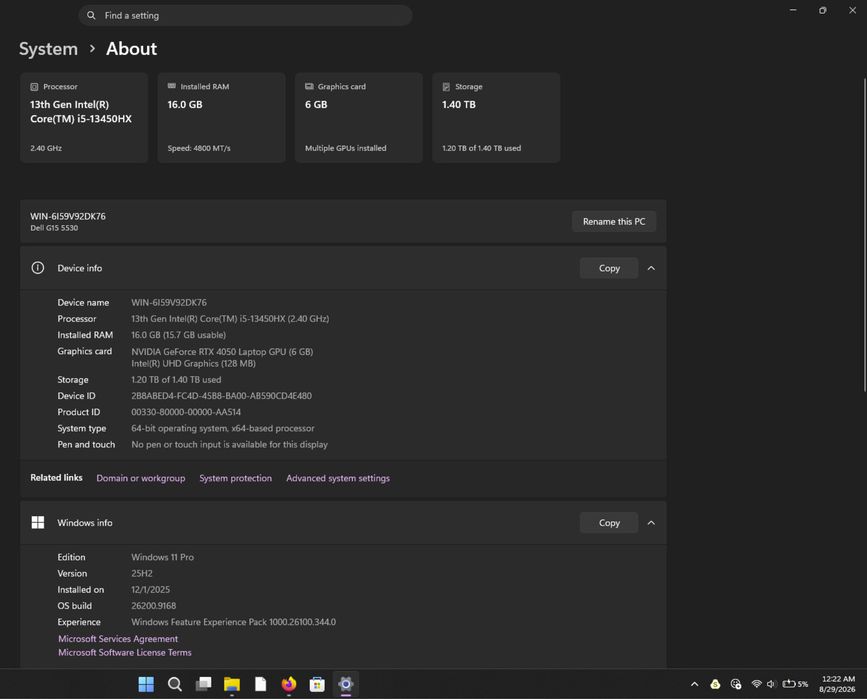Restore down the Settings window

point(823,10)
